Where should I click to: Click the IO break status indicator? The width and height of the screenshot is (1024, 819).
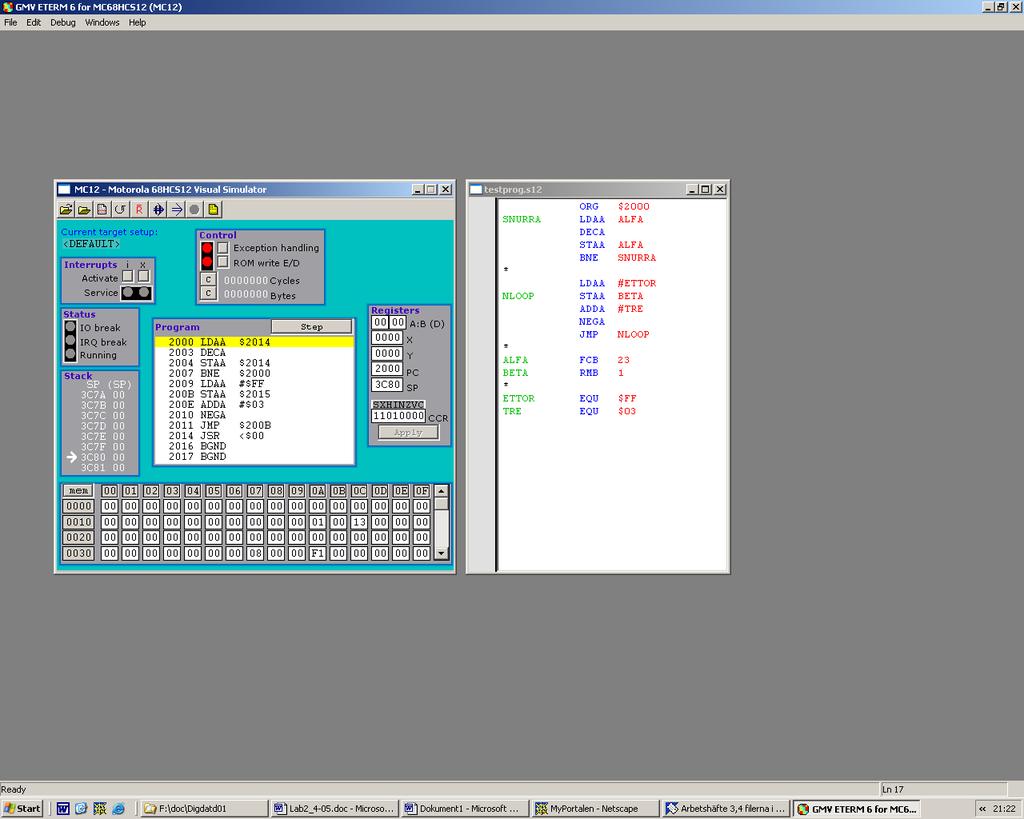pyautogui.click(x=71, y=327)
